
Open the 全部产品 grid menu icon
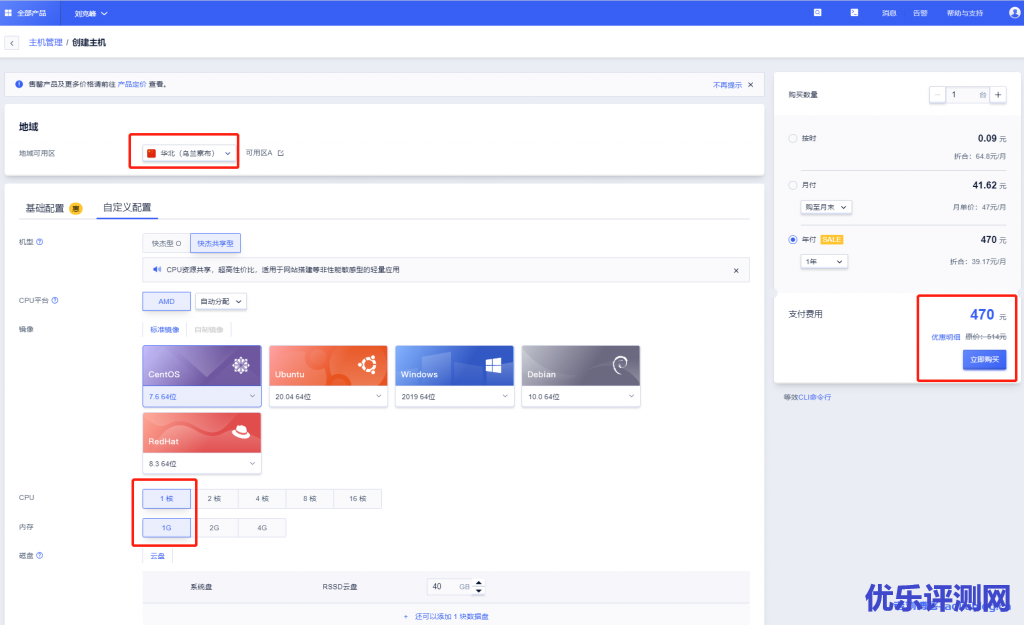(9, 13)
